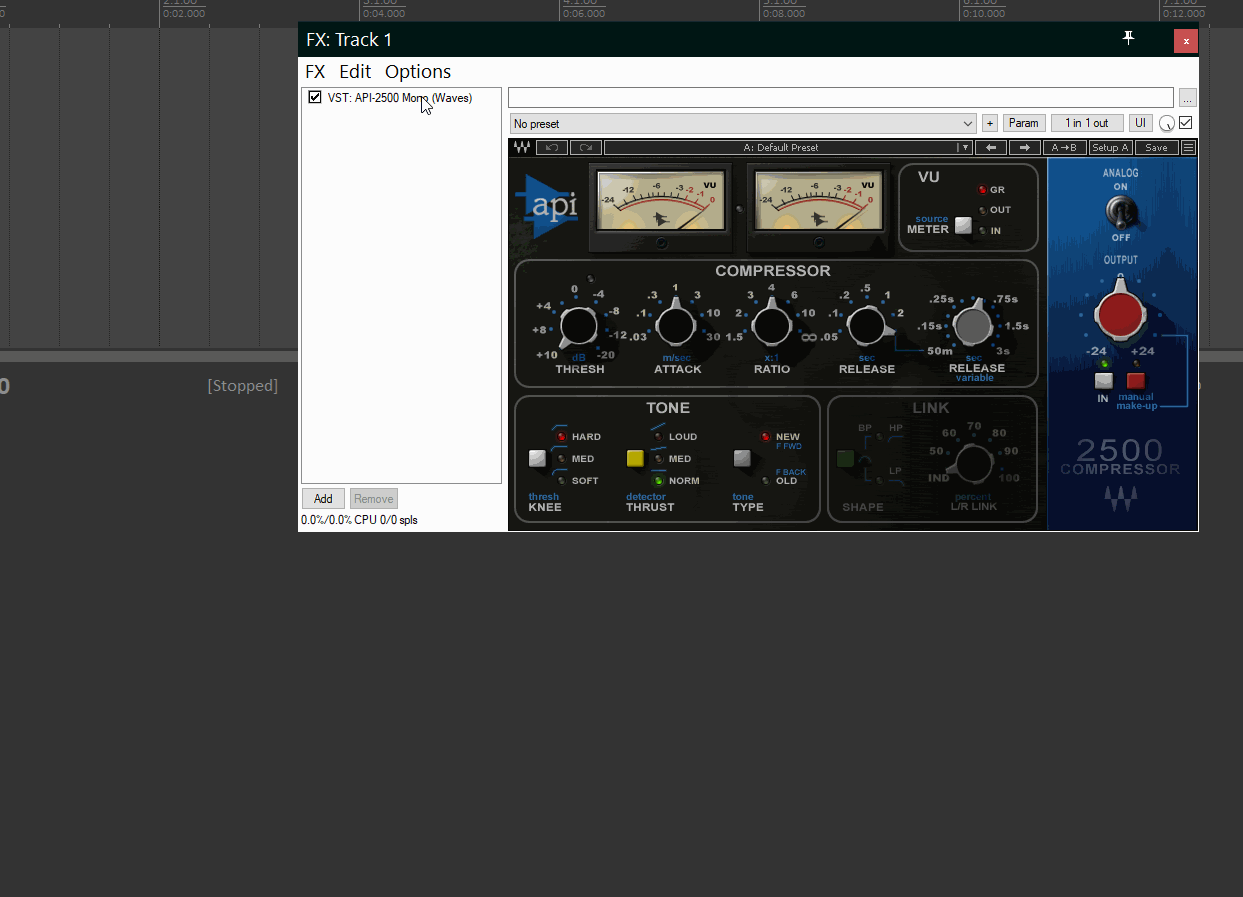Load next preset with right arrow
Viewport: 1243px width, 897px height.
[x=1024, y=148]
